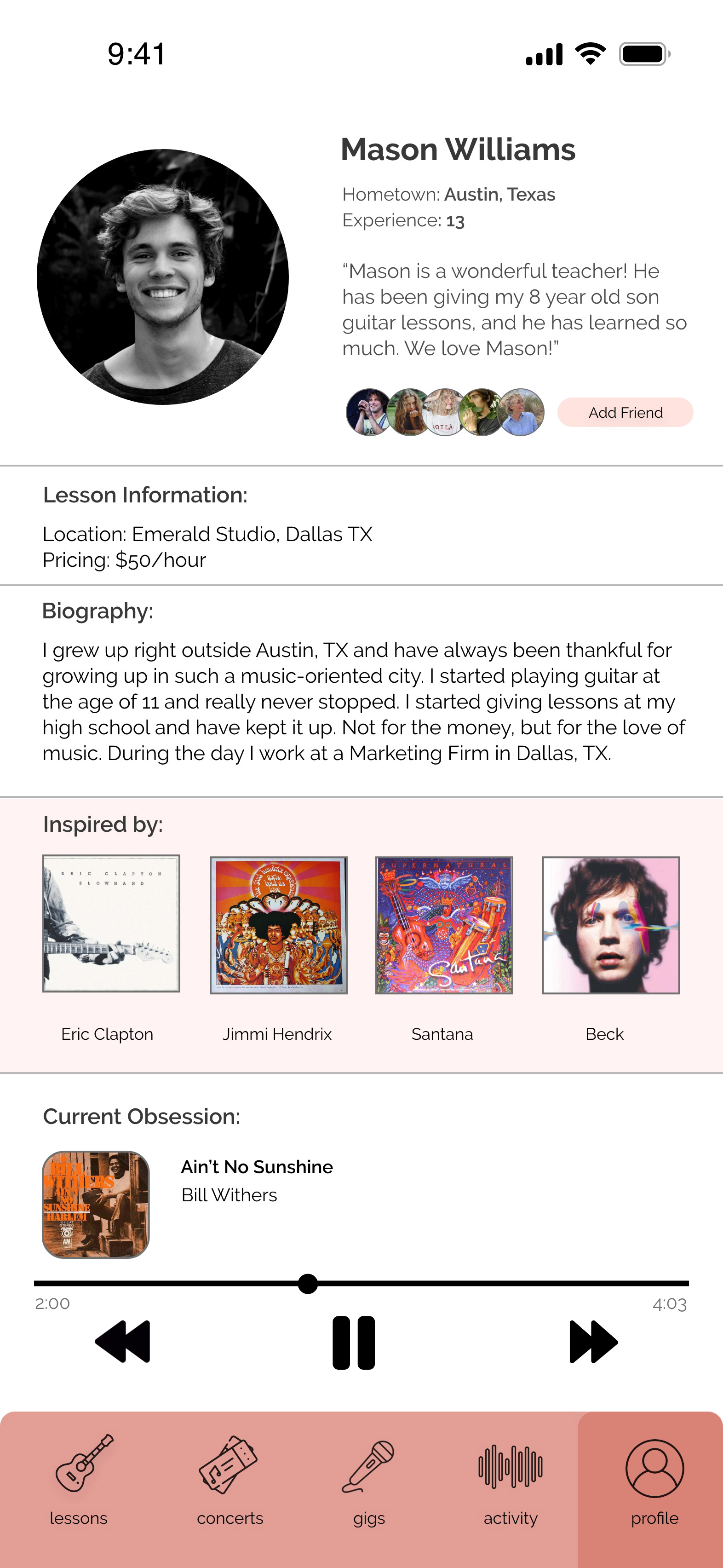This screenshot has height=1568, width=723.
Task: Click the Ain't No Sunshine song title
Action: click(x=257, y=1166)
